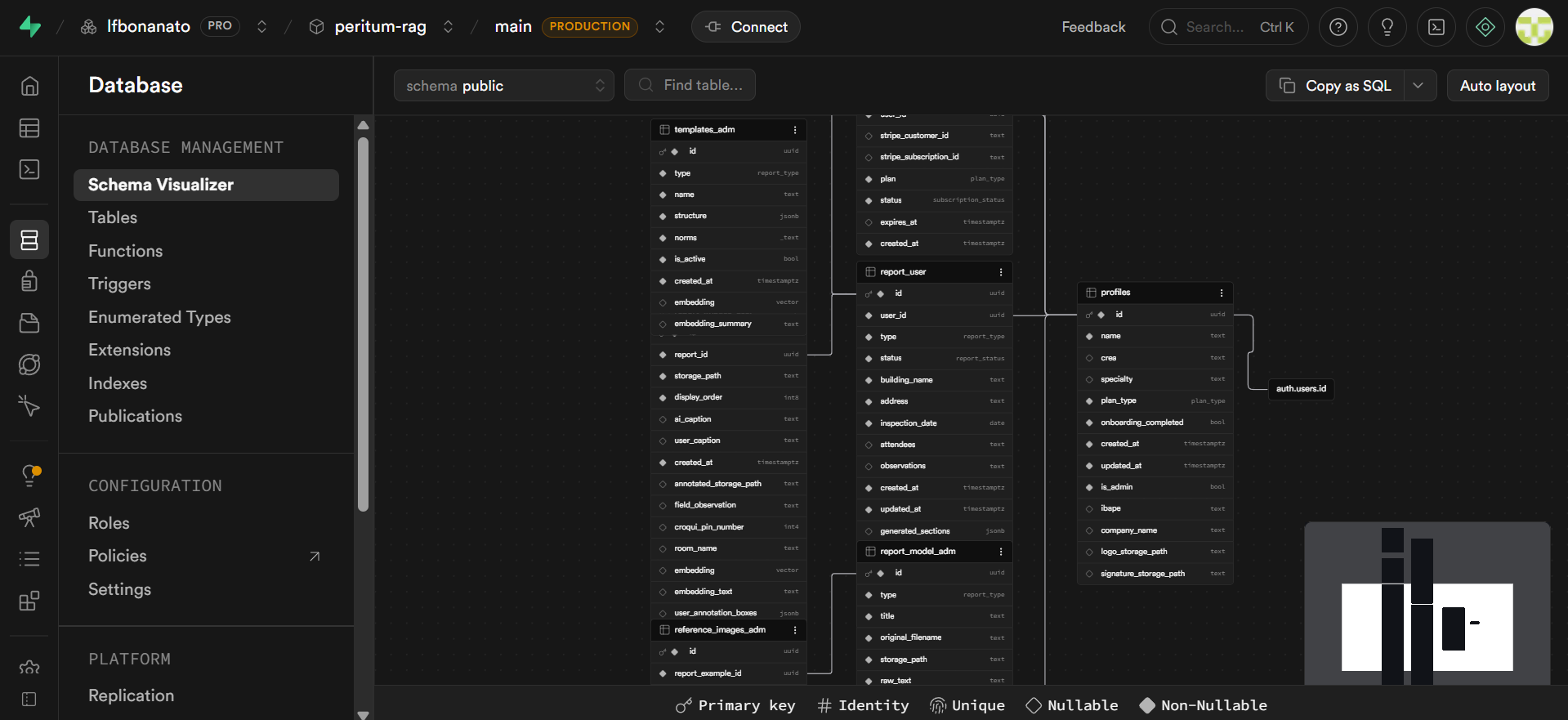The image size is (1568, 720).
Task: Open the Authentication sidebar icon
Action: tap(29, 281)
